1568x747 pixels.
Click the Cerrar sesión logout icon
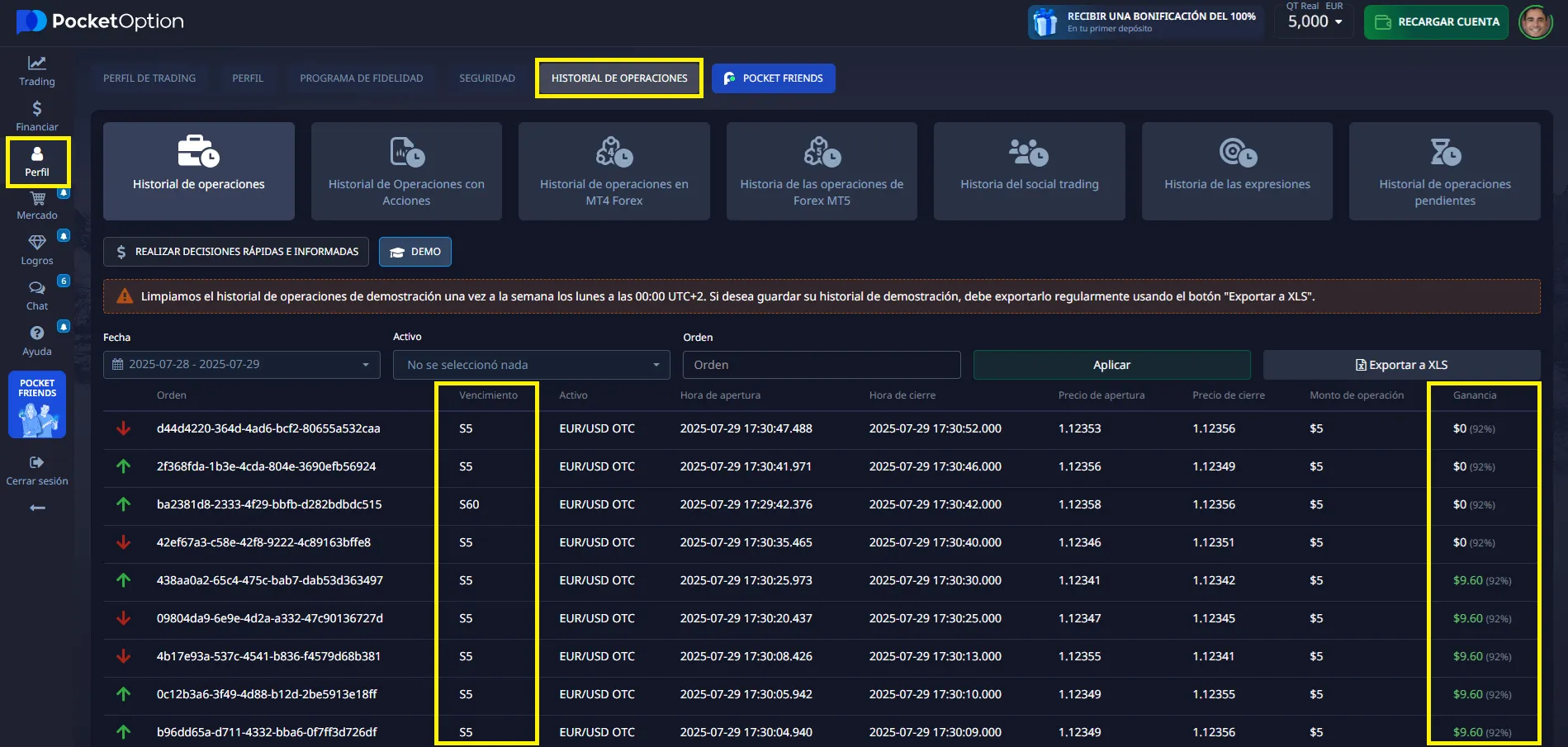(36, 462)
